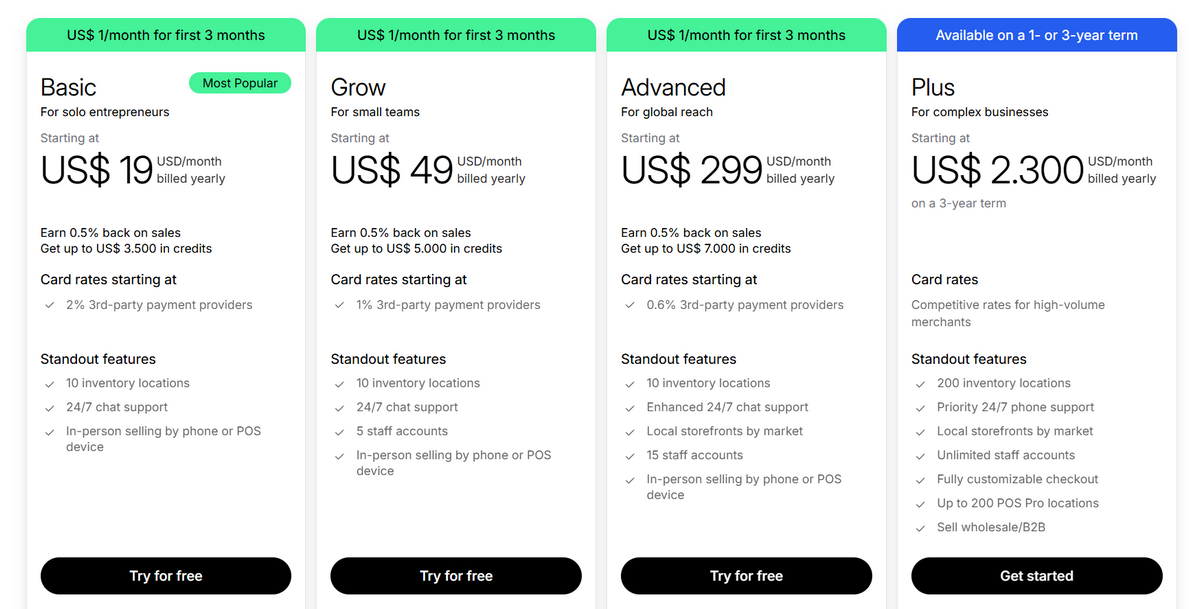Click the Most Popular badge on Basic

click(240, 83)
